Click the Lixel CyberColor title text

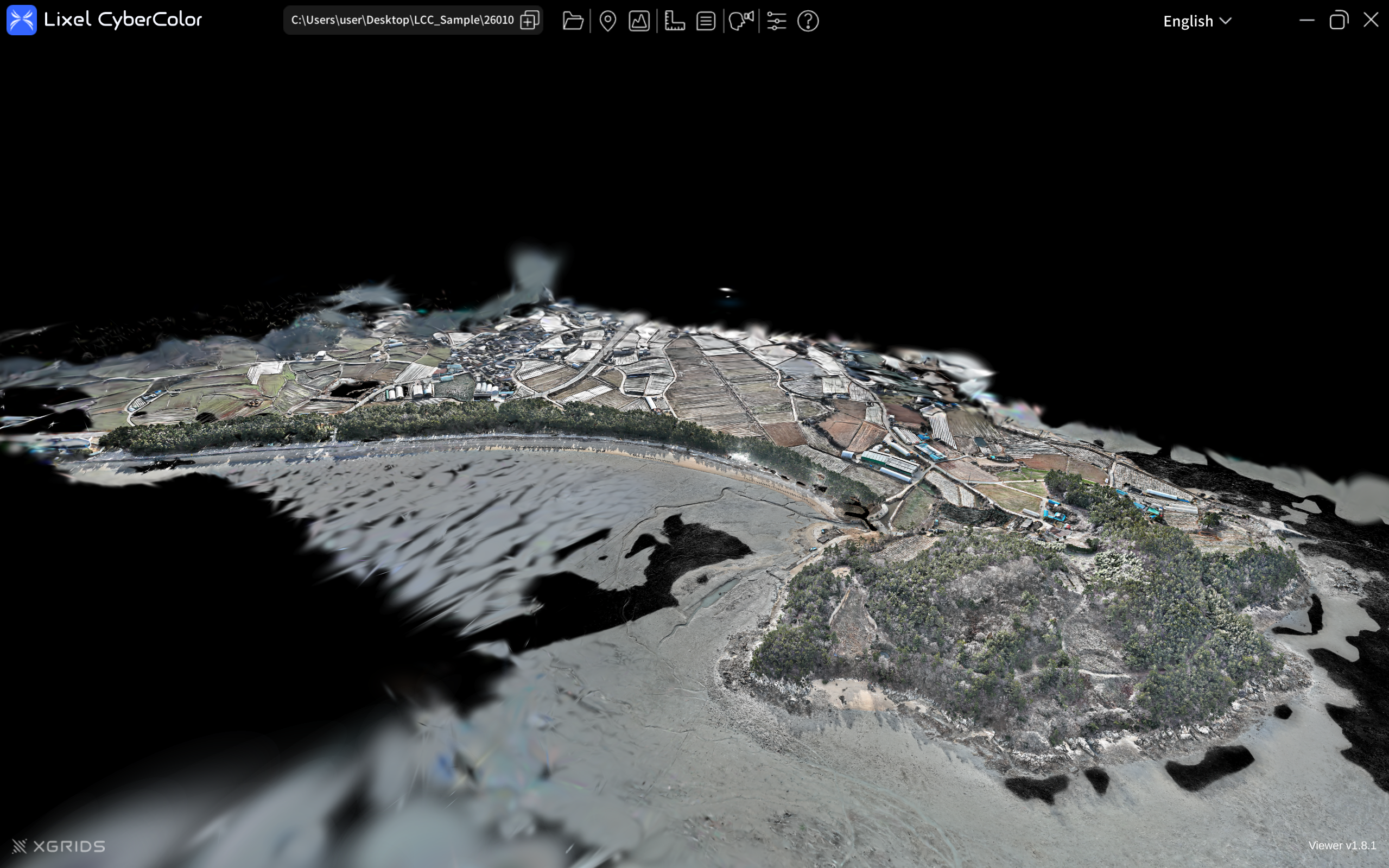(x=123, y=20)
